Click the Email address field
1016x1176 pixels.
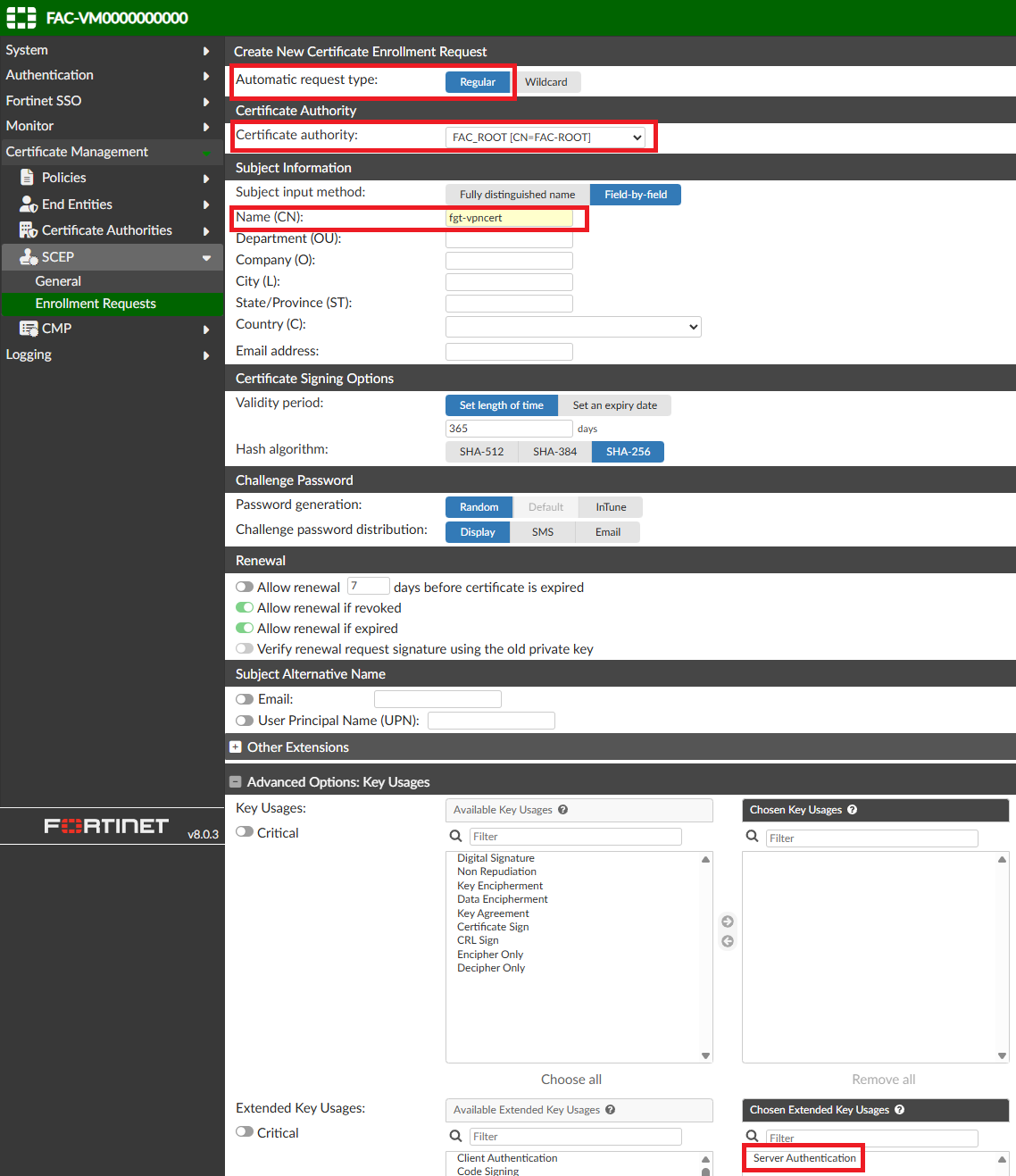(x=509, y=352)
